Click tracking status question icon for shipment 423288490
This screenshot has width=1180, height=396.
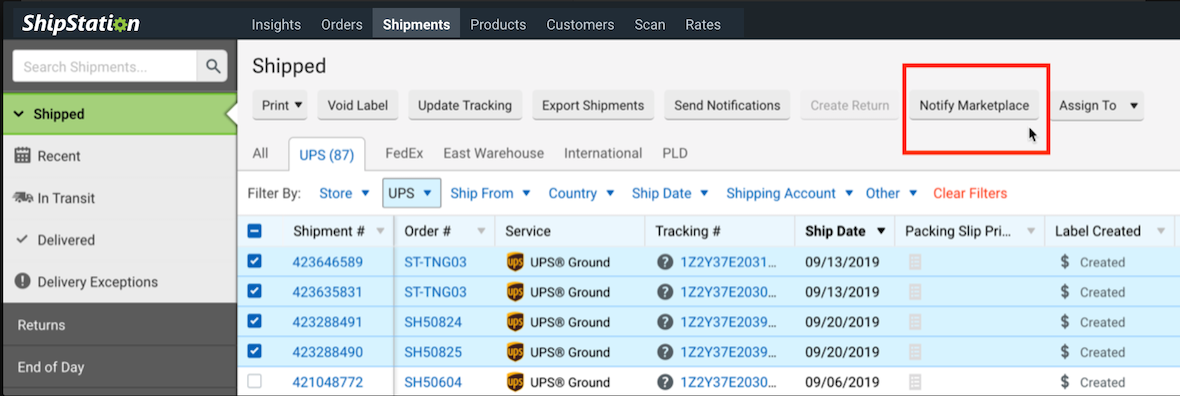pyautogui.click(x=665, y=352)
